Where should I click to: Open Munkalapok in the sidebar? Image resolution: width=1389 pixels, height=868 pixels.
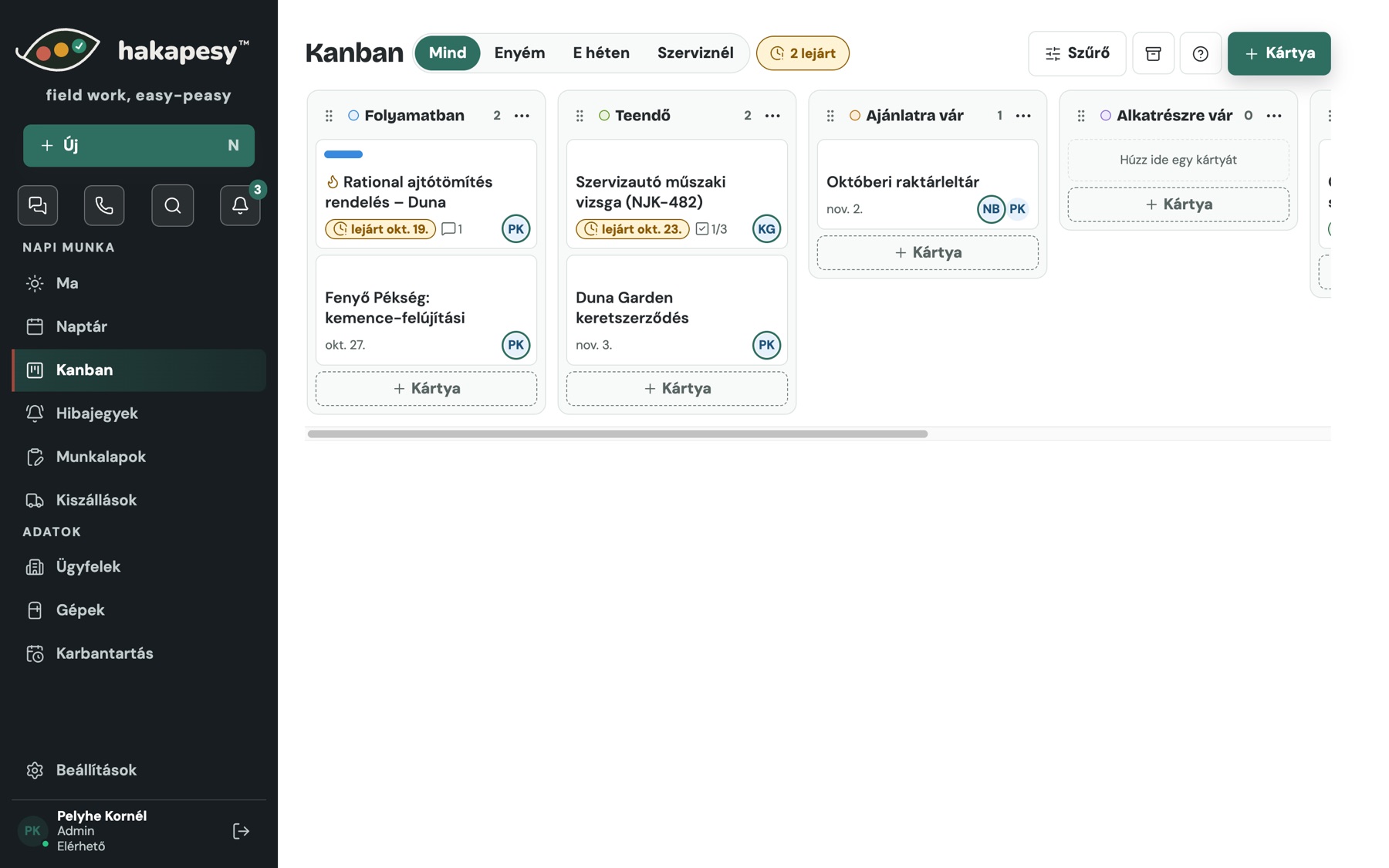pos(139,457)
